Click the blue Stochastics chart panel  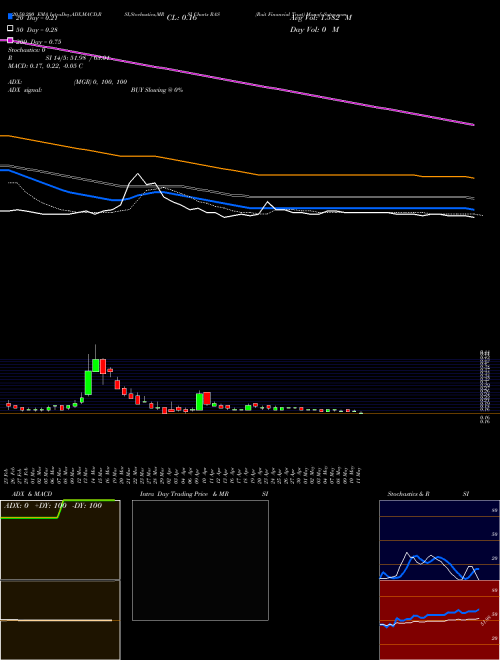pyautogui.click(x=439, y=540)
